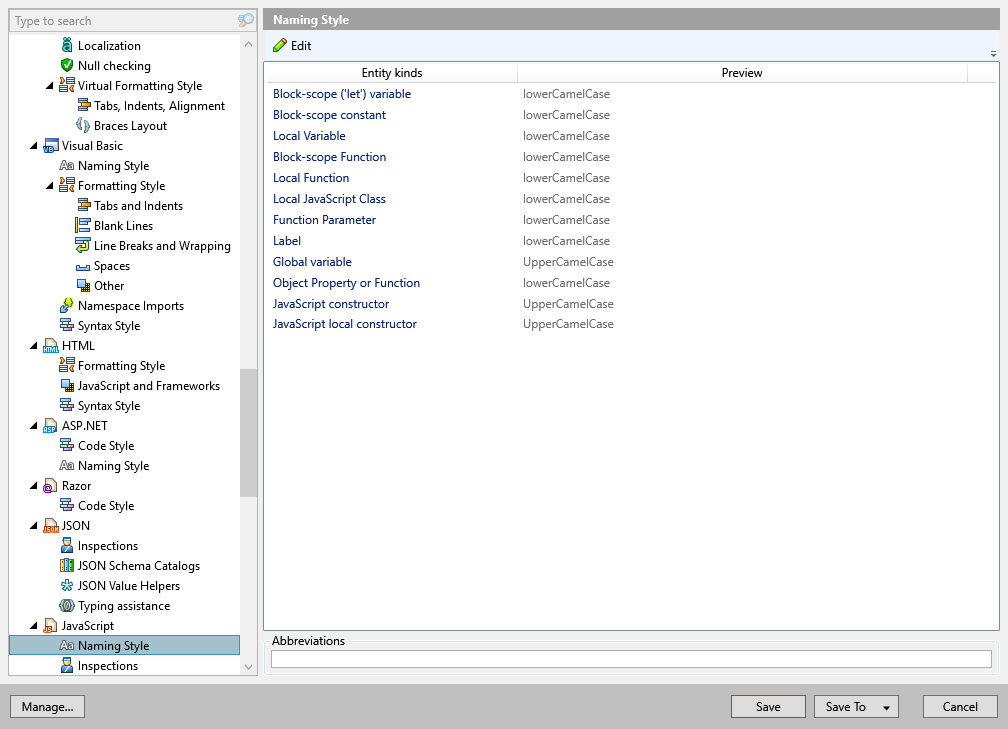This screenshot has height=729, width=1008.
Task: Click the Typing assistance icon
Action: click(x=67, y=606)
